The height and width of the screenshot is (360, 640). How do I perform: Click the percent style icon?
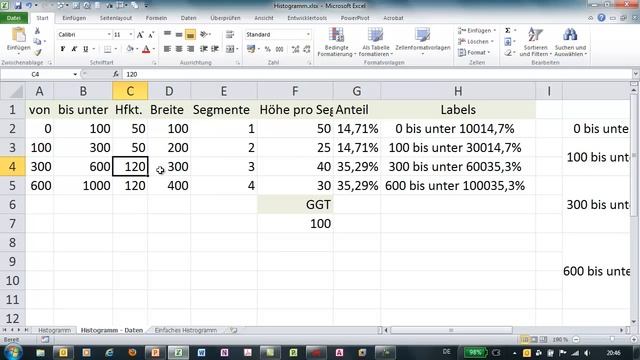268,49
